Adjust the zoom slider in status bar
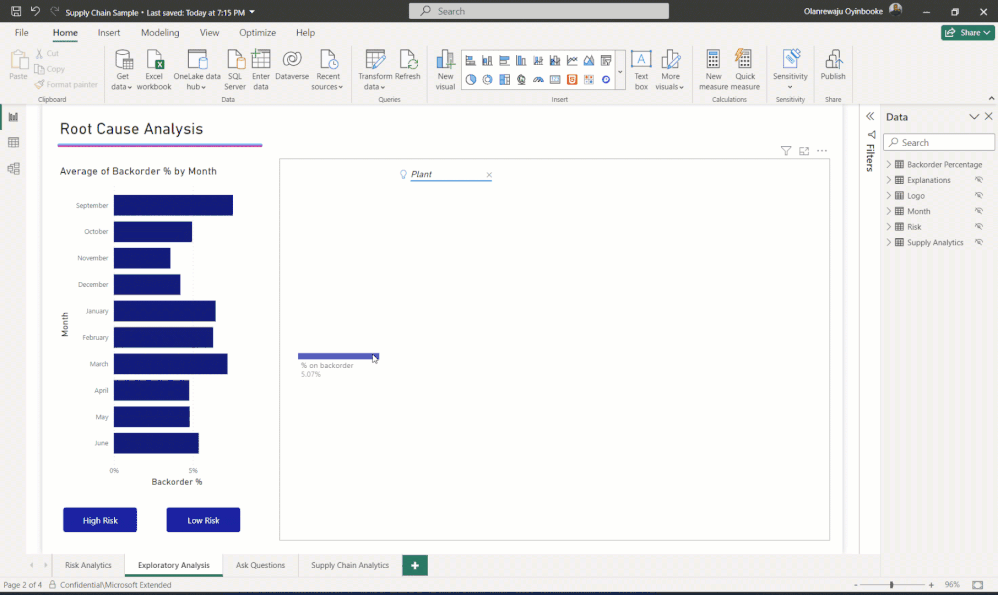This screenshot has width=998, height=595. tap(892, 585)
